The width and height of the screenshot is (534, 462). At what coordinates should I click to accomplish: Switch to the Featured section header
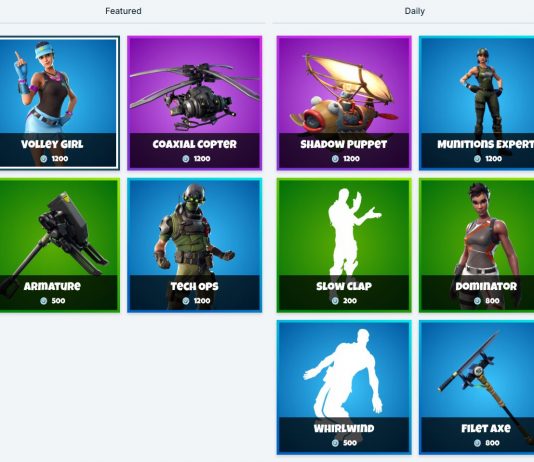pyautogui.click(x=123, y=11)
